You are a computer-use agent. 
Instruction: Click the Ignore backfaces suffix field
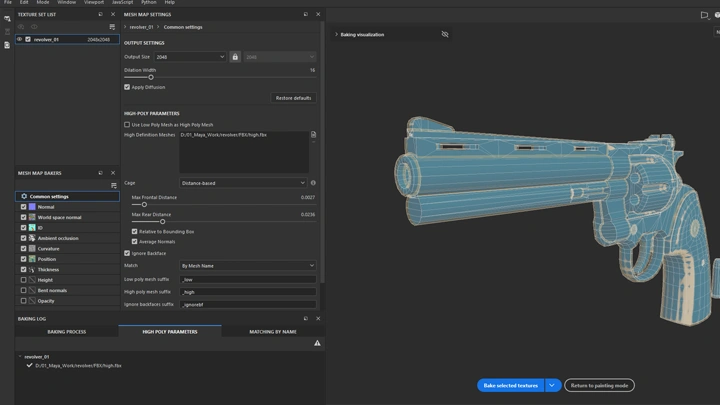248,304
